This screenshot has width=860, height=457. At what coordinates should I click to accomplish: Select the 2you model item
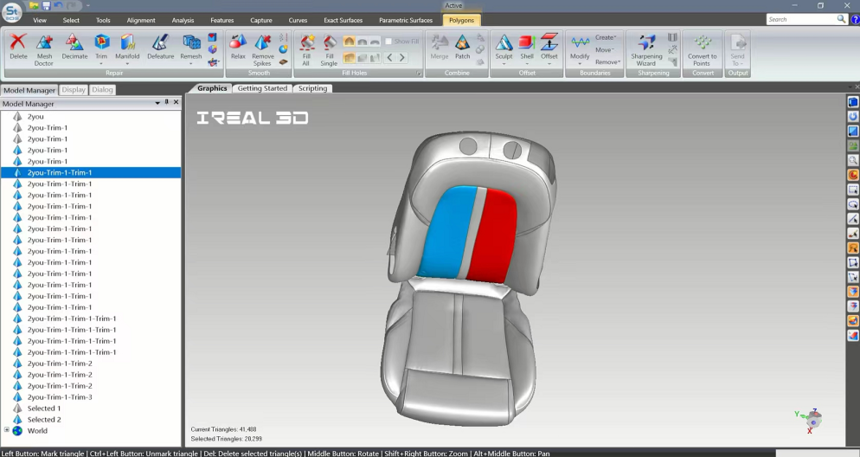point(36,116)
